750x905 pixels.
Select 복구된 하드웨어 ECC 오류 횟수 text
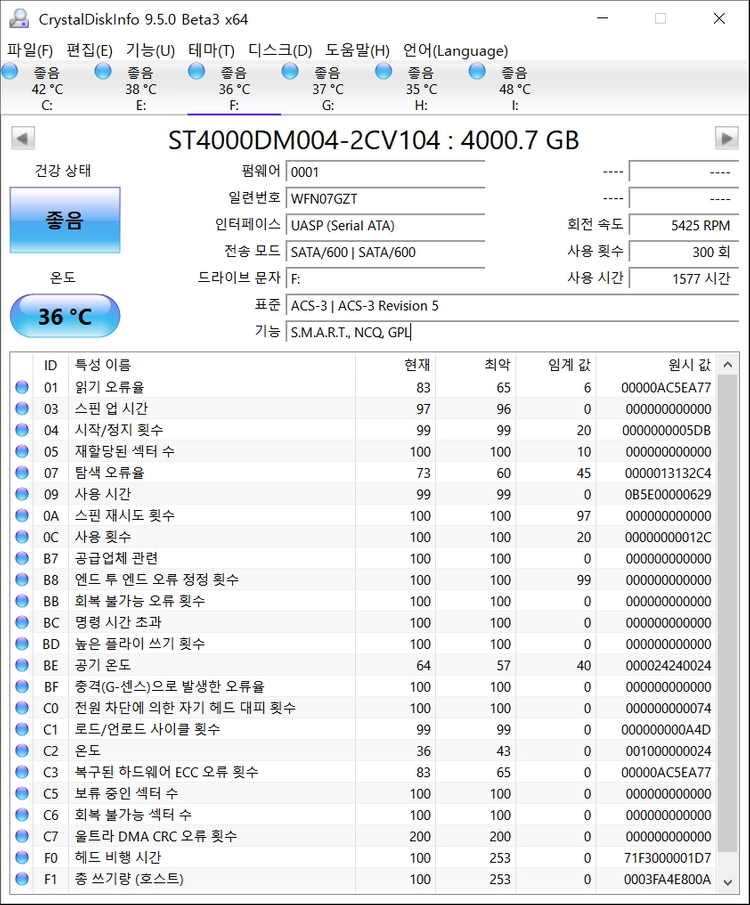[x=166, y=772]
